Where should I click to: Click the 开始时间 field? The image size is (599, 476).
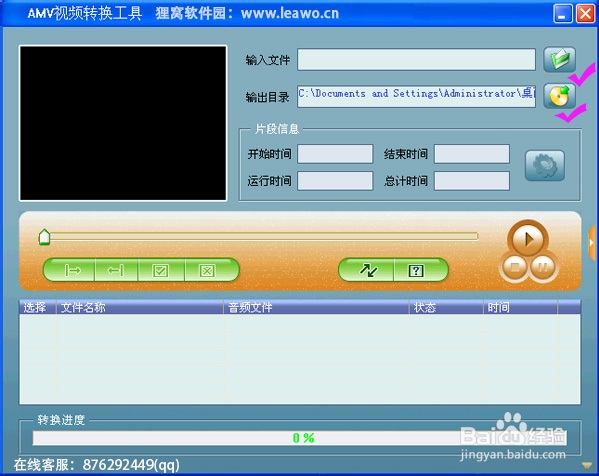[x=335, y=154]
